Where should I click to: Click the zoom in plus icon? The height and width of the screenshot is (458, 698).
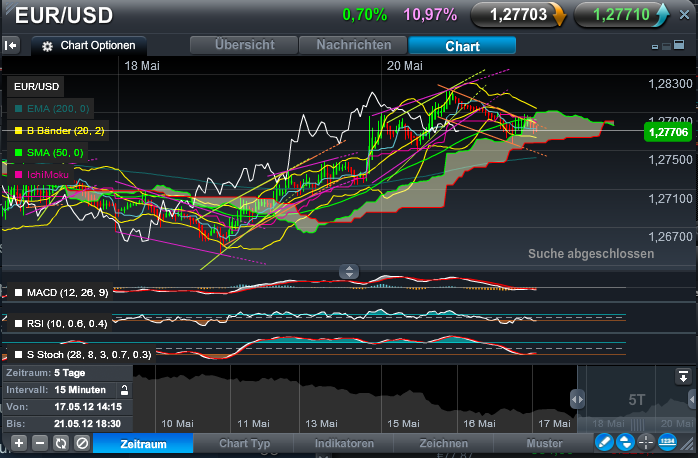(x=18, y=443)
